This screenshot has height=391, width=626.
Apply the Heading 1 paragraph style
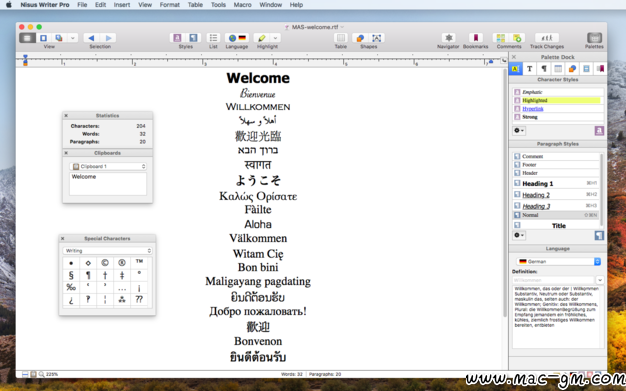[556, 183]
